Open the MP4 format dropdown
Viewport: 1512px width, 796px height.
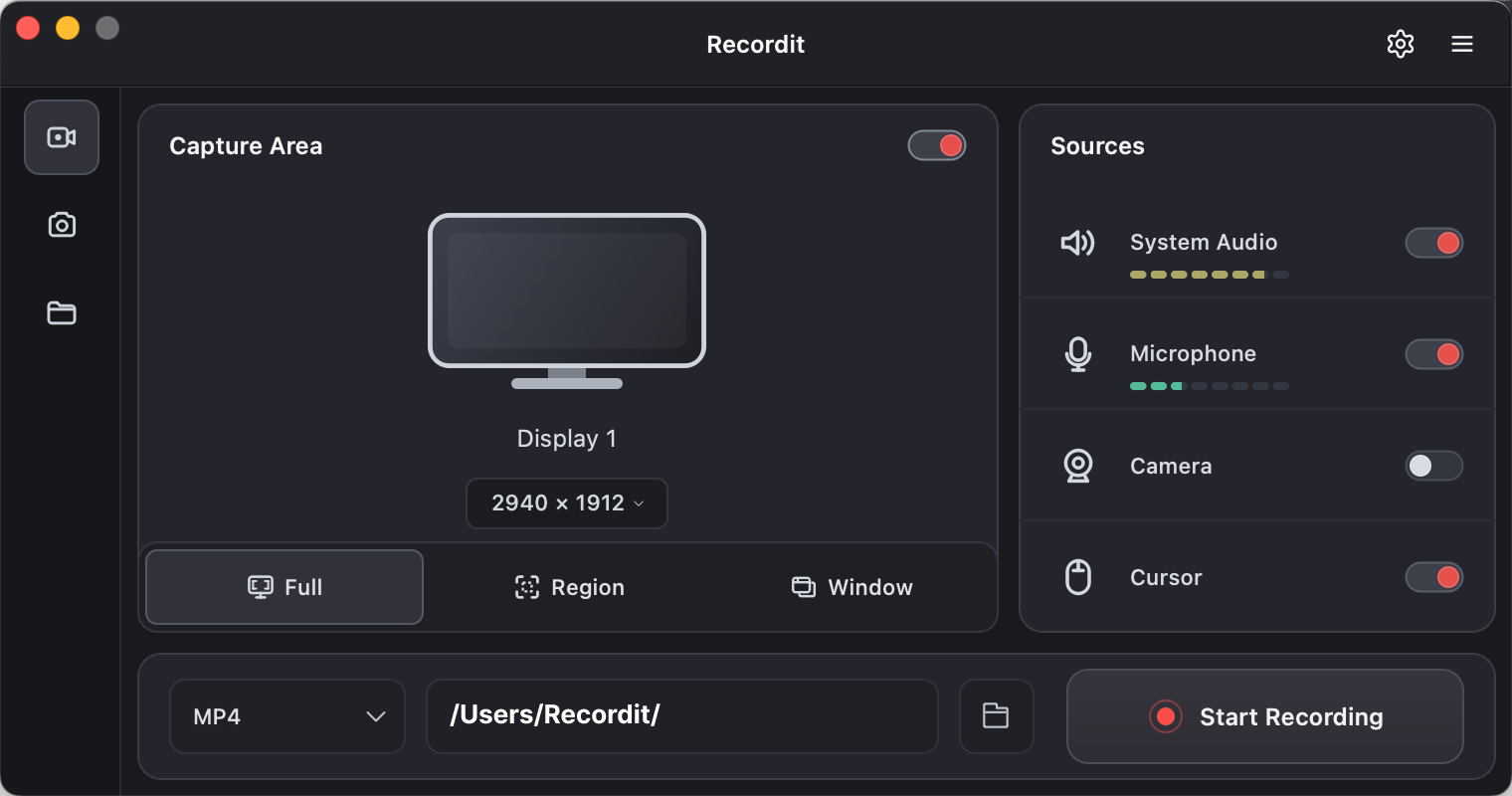pyautogui.click(x=287, y=716)
